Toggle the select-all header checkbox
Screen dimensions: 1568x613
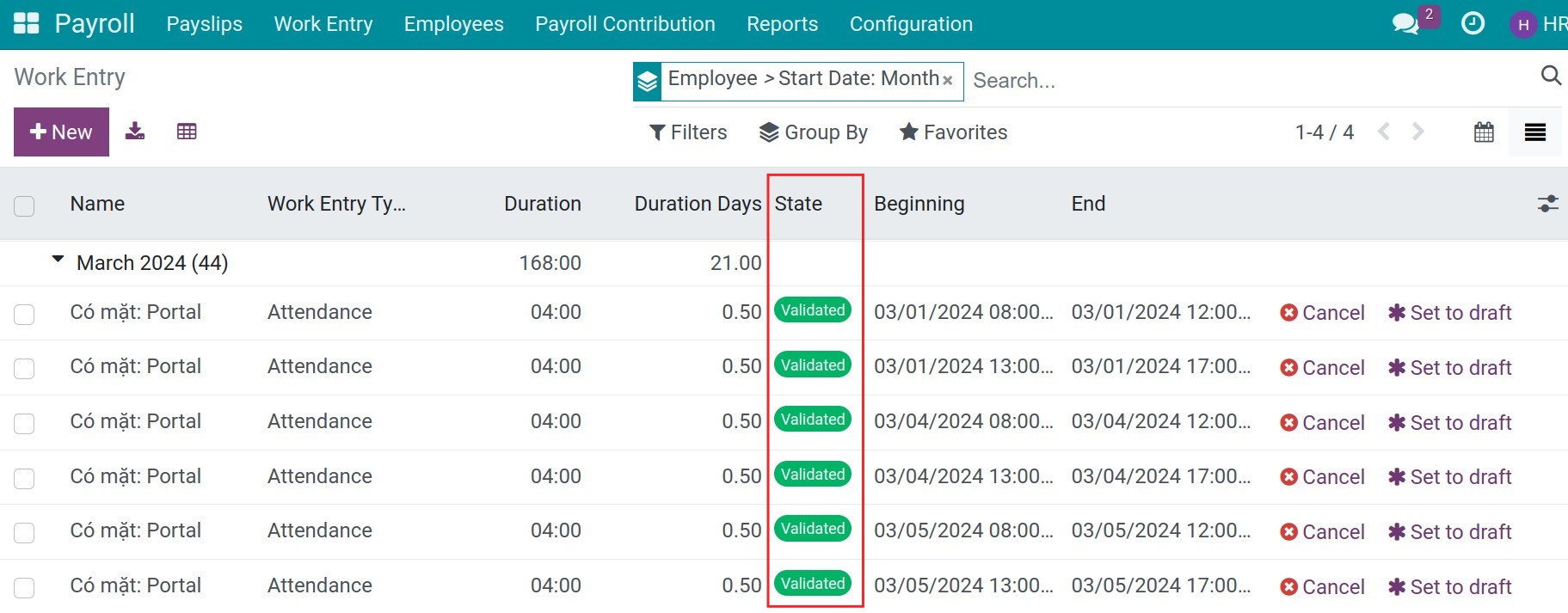click(x=24, y=205)
